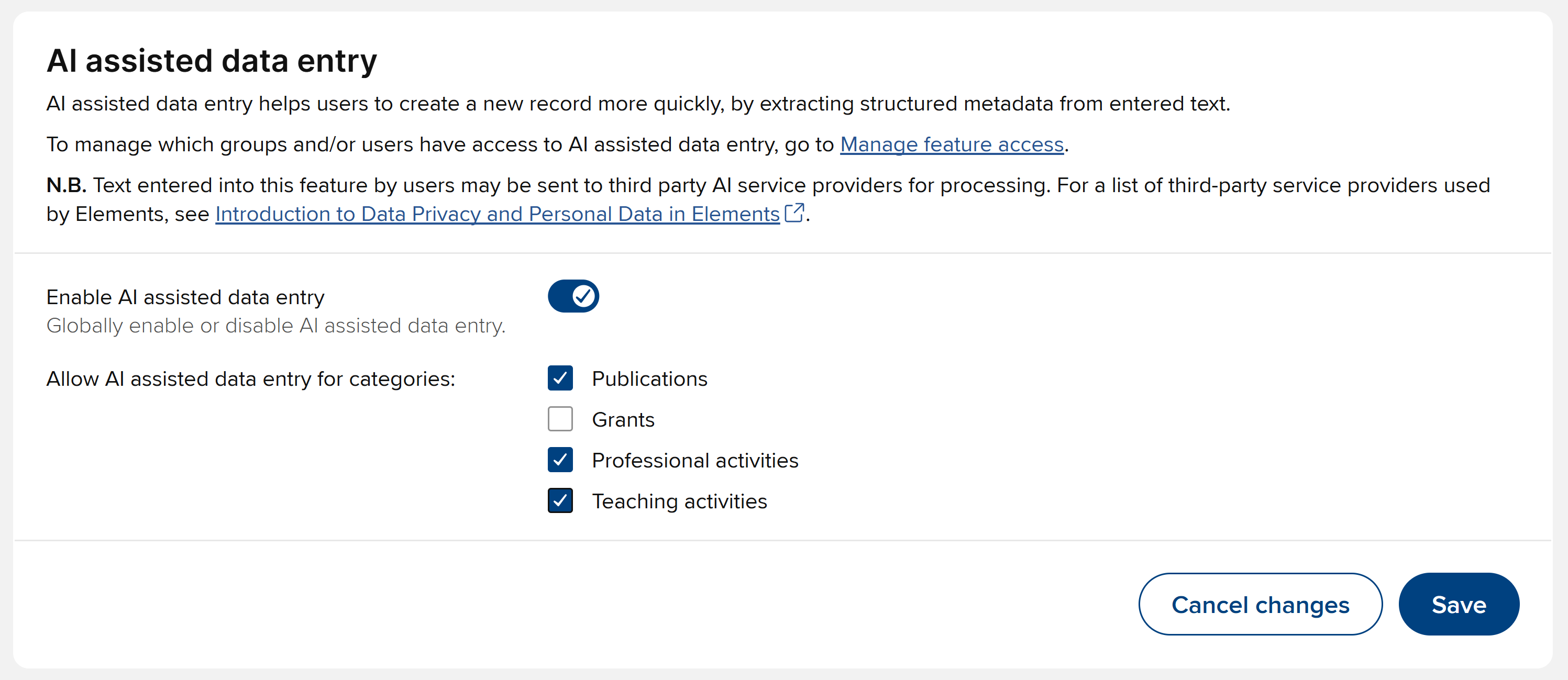Screen dimensions: 1568x680
Task: Uncheck the Publications checkbox
Action: [x=560, y=378]
